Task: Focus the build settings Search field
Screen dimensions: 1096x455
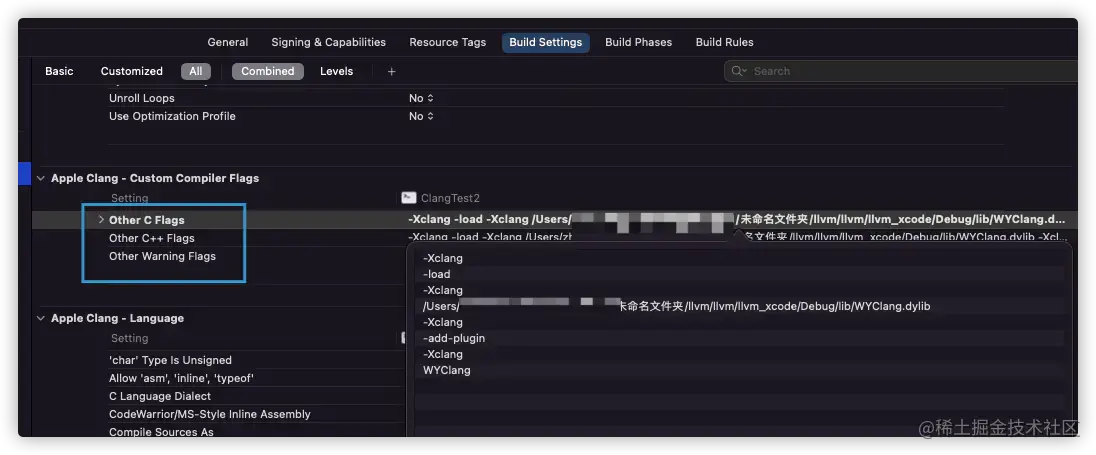Action: coord(902,71)
